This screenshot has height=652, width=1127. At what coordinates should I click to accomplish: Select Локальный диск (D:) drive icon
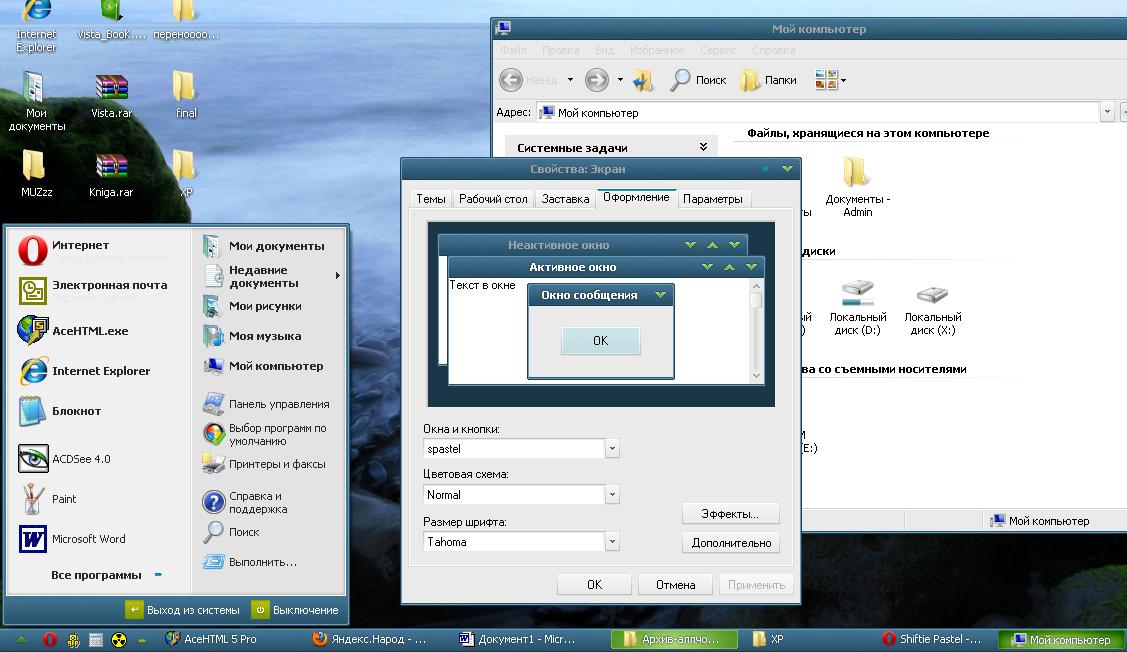857,308
